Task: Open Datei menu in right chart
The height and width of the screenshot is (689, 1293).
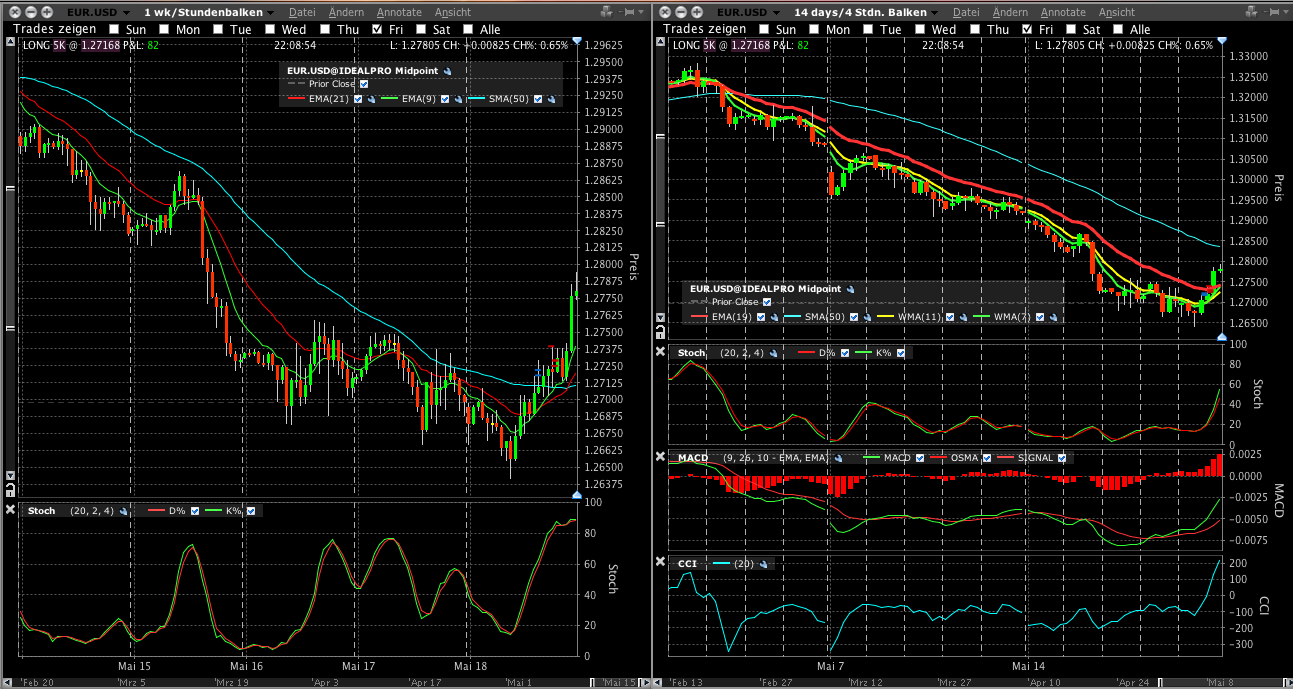Action: coord(966,12)
